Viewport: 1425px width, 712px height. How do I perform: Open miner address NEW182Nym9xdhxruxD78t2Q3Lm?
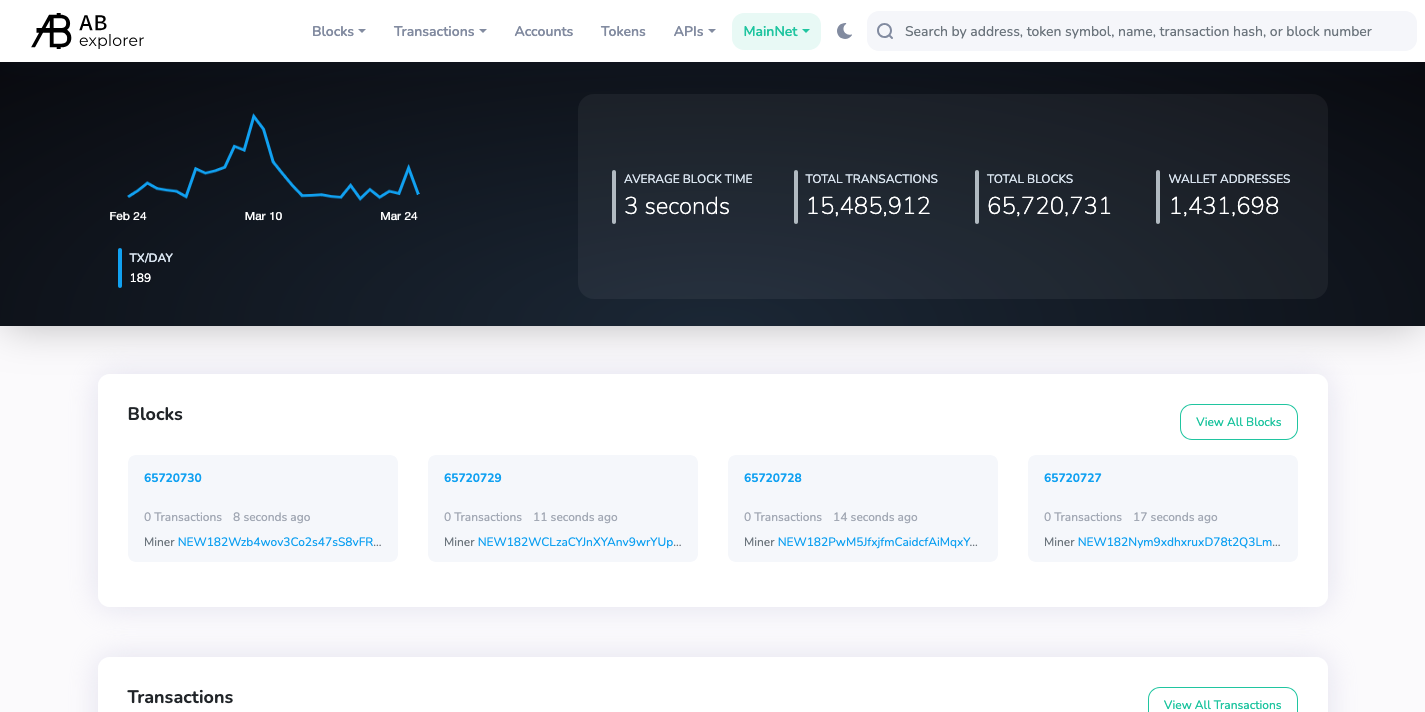1179,542
